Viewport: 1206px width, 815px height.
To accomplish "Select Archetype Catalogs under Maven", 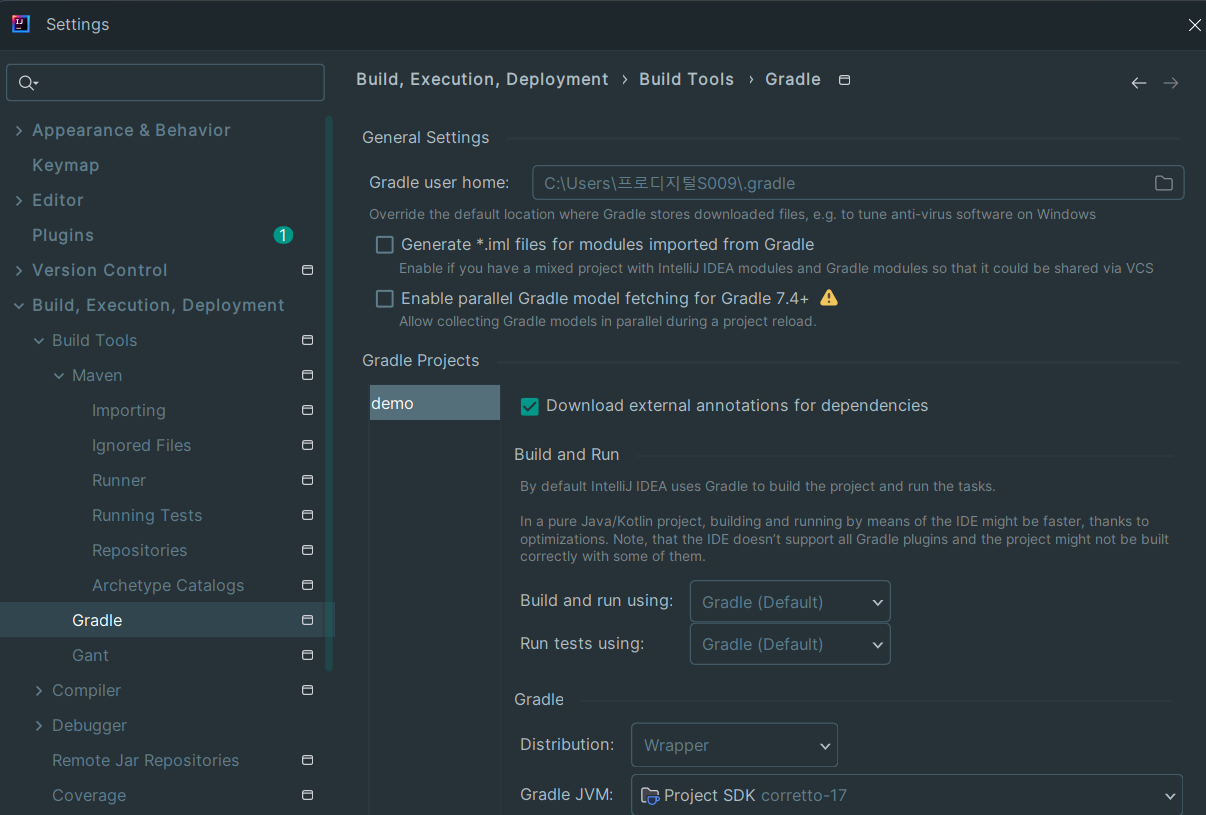I will (168, 585).
